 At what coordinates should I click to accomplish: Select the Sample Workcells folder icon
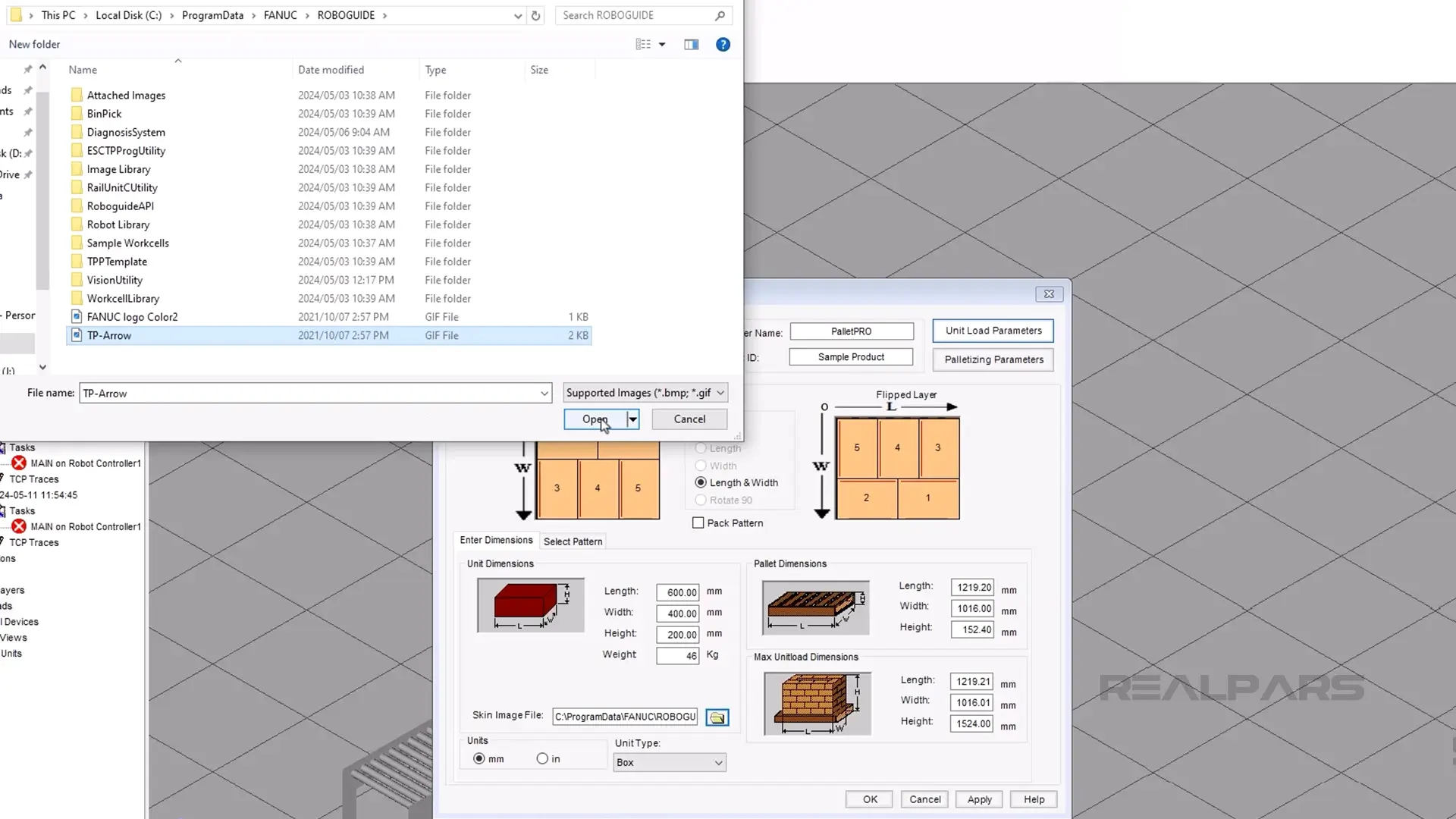pos(77,243)
